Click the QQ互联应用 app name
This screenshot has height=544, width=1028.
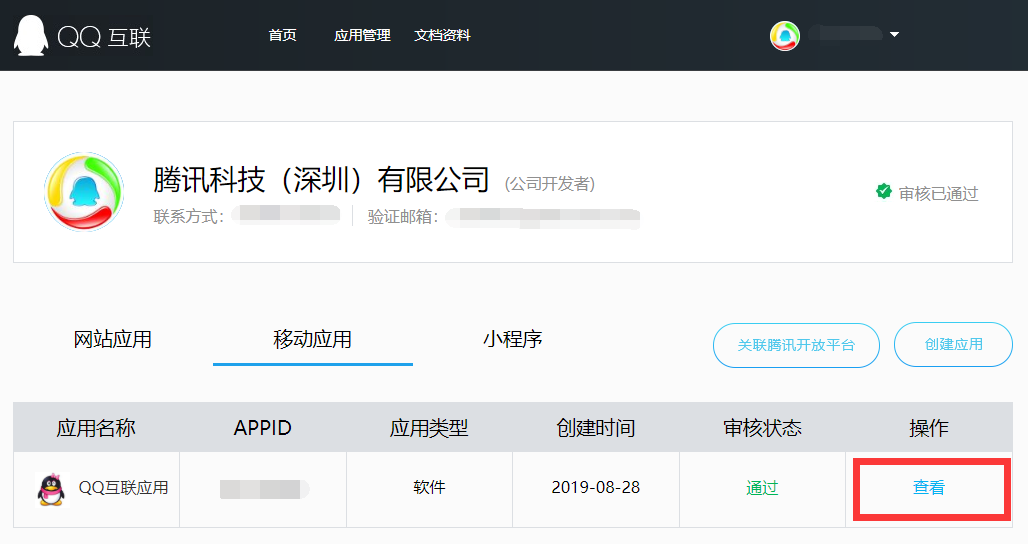point(123,488)
